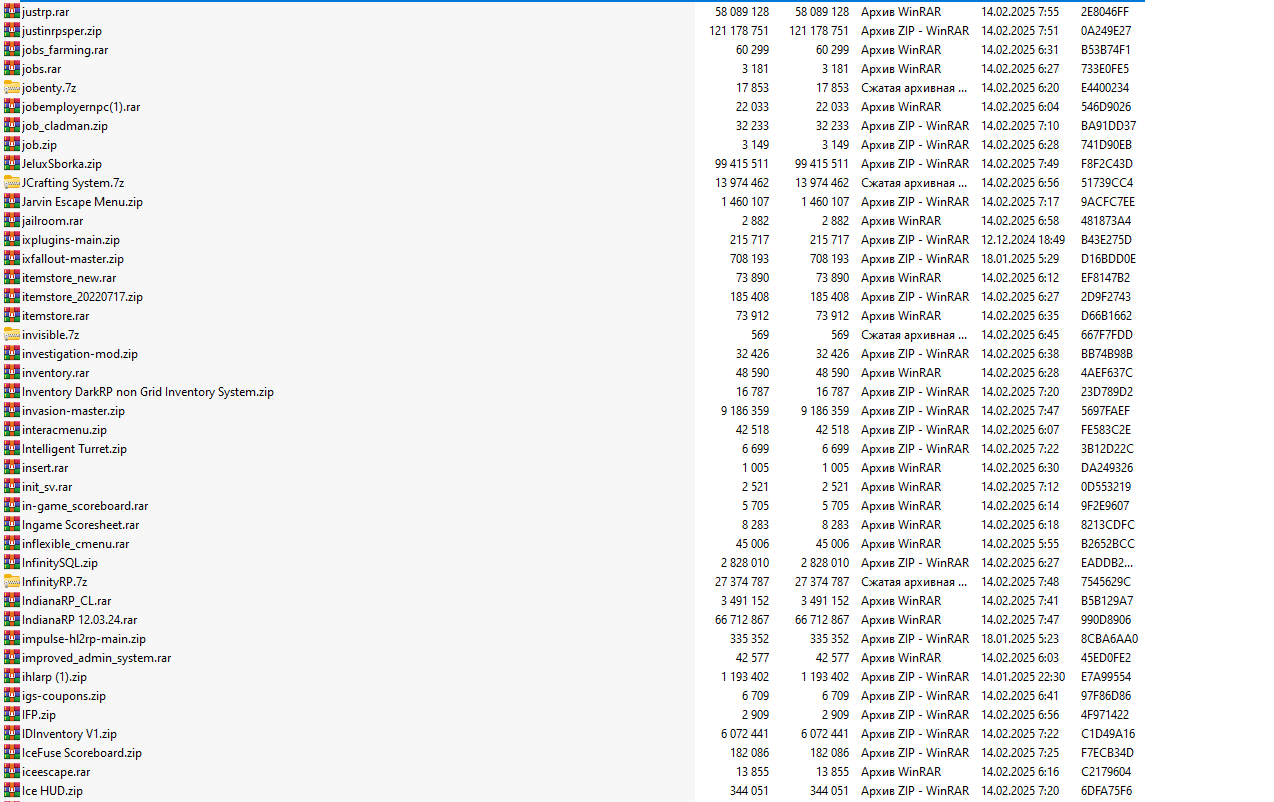
Task: Click the archive icon beside justrp.rar
Action: coord(12,12)
